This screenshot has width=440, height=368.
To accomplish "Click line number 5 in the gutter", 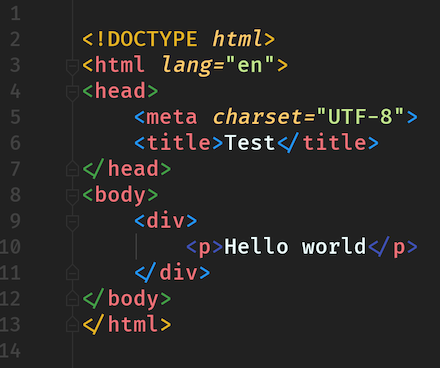I will (x=15, y=117).
